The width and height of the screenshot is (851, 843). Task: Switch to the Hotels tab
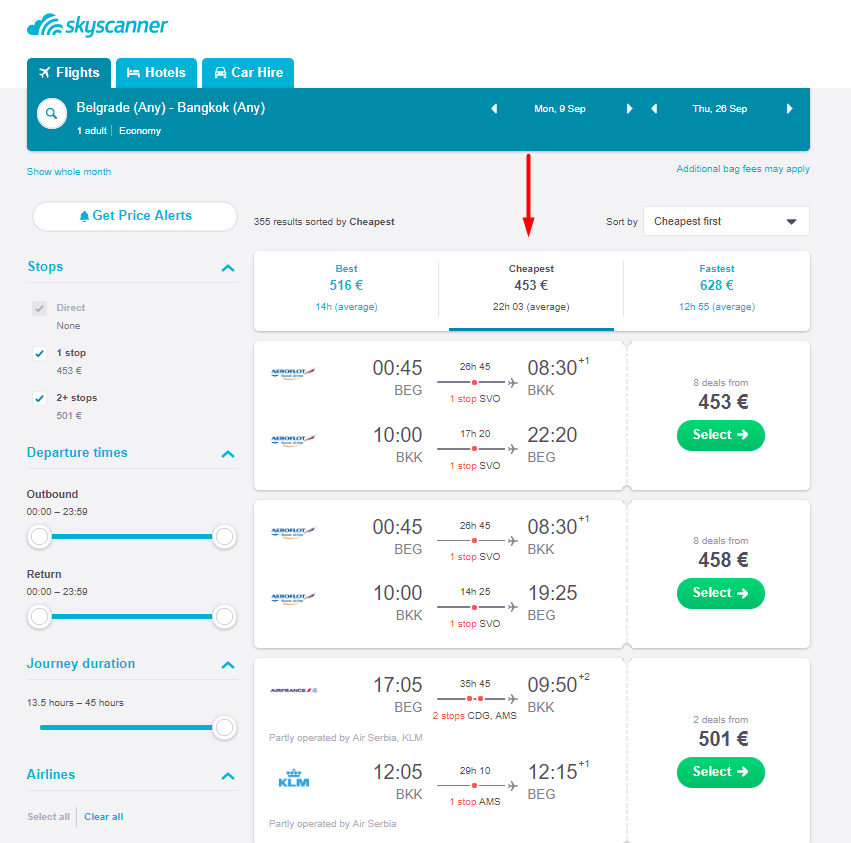click(156, 73)
